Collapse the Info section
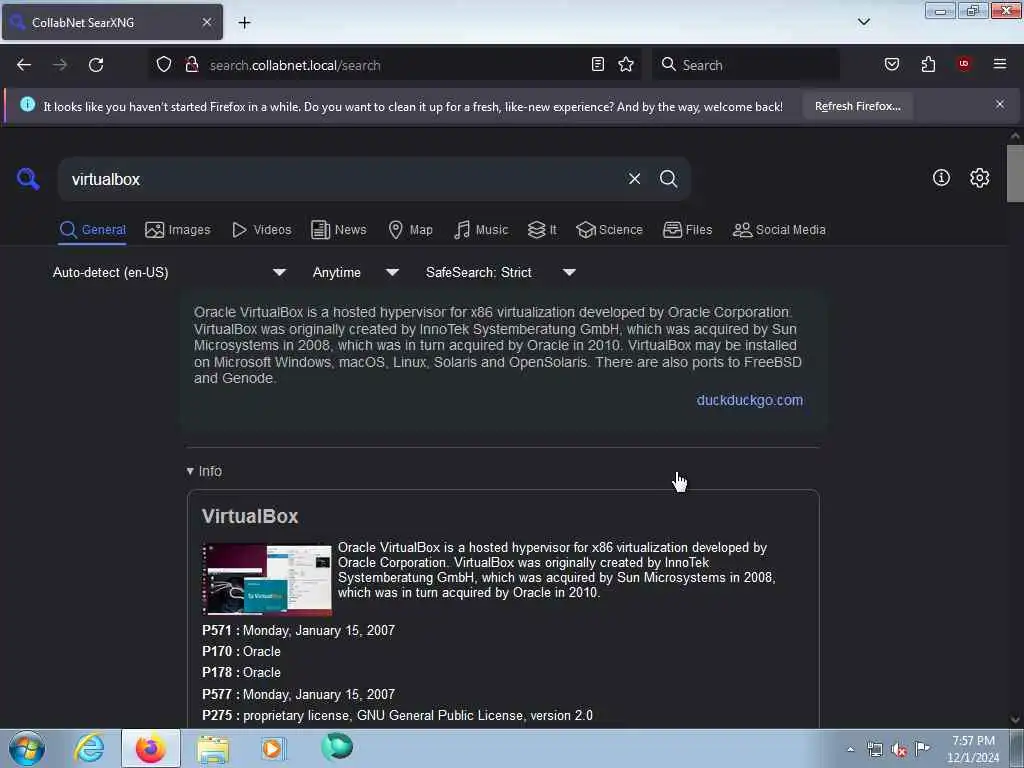This screenshot has width=1024, height=768. [x=204, y=471]
